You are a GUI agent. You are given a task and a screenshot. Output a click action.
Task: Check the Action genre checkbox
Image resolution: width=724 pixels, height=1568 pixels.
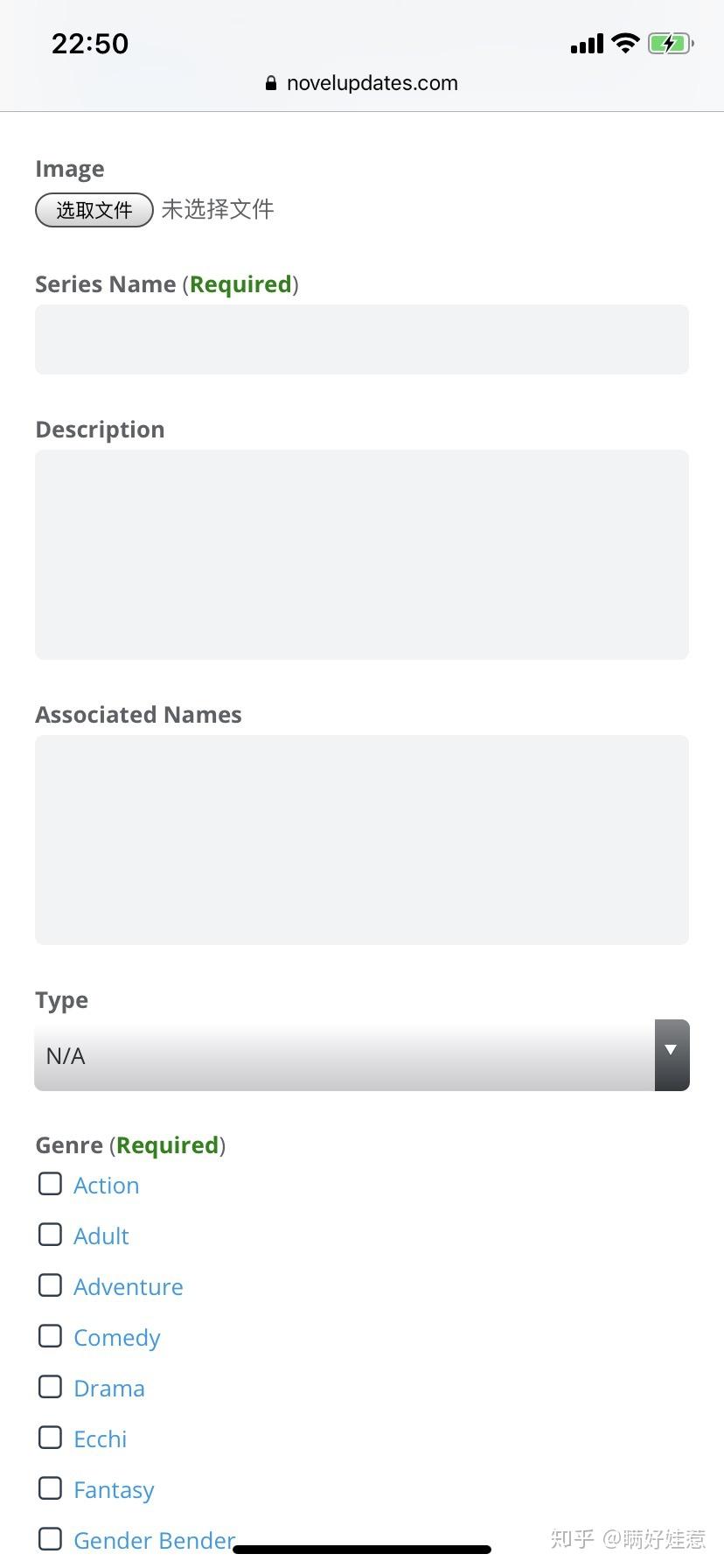[51, 1184]
